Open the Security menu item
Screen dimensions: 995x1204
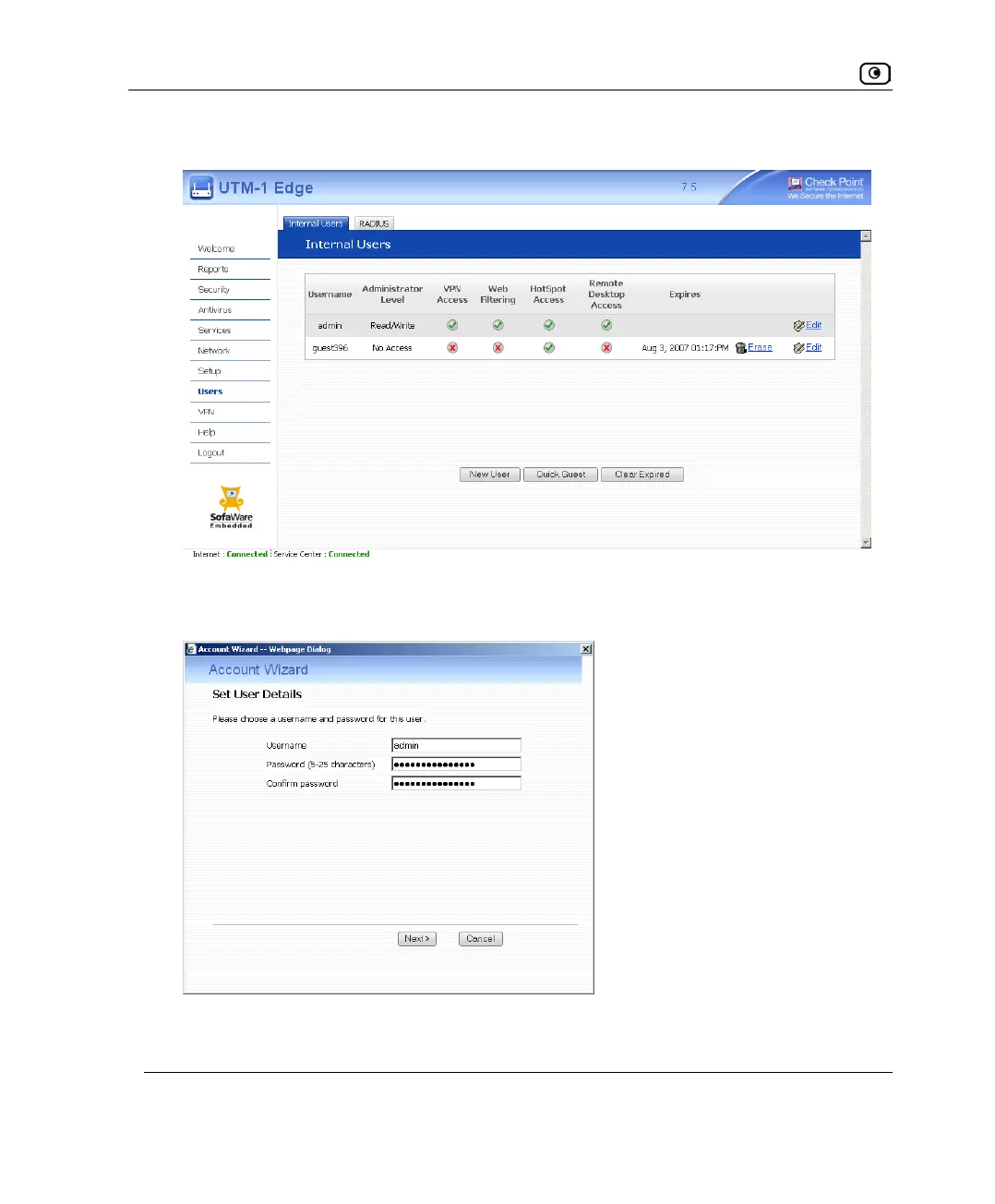pos(213,290)
